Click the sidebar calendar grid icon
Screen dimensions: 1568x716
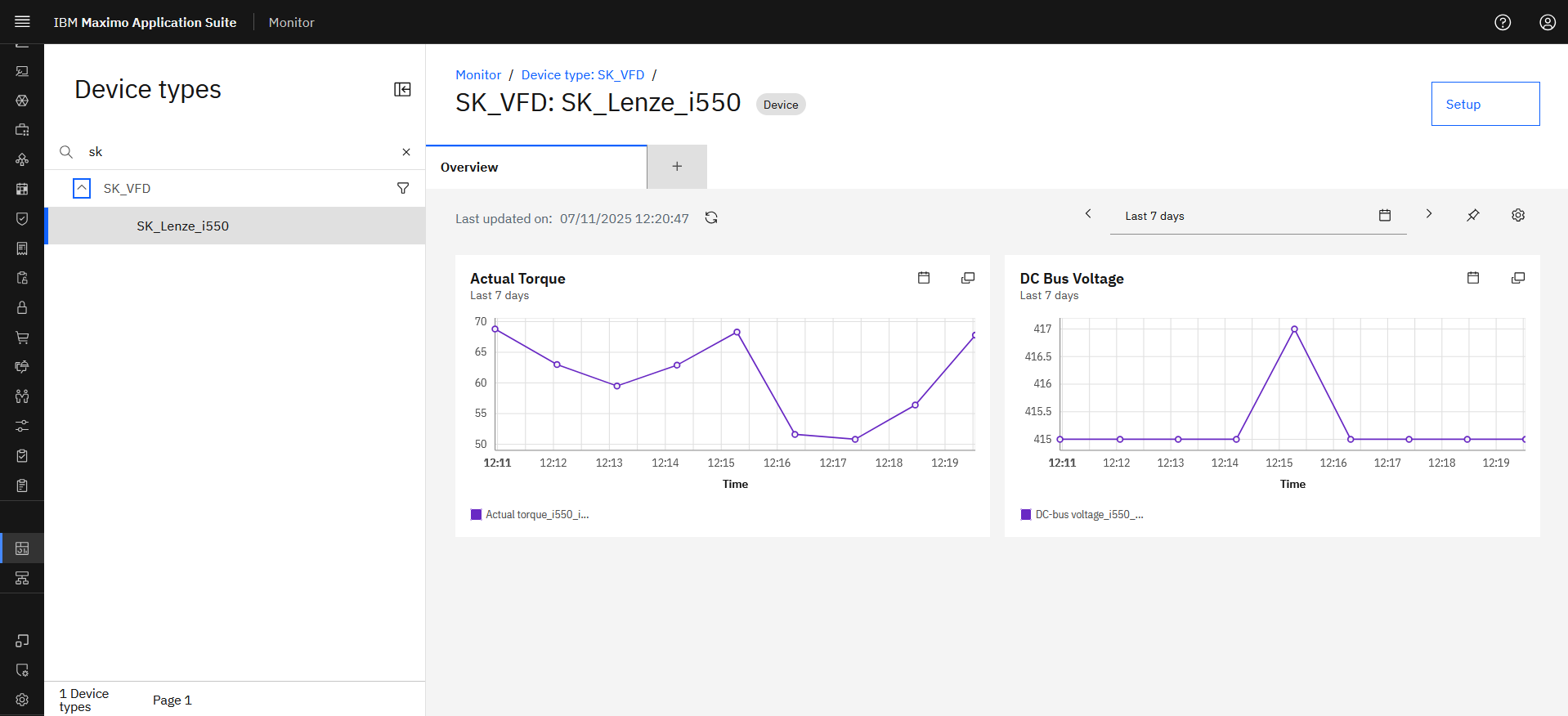click(22, 189)
